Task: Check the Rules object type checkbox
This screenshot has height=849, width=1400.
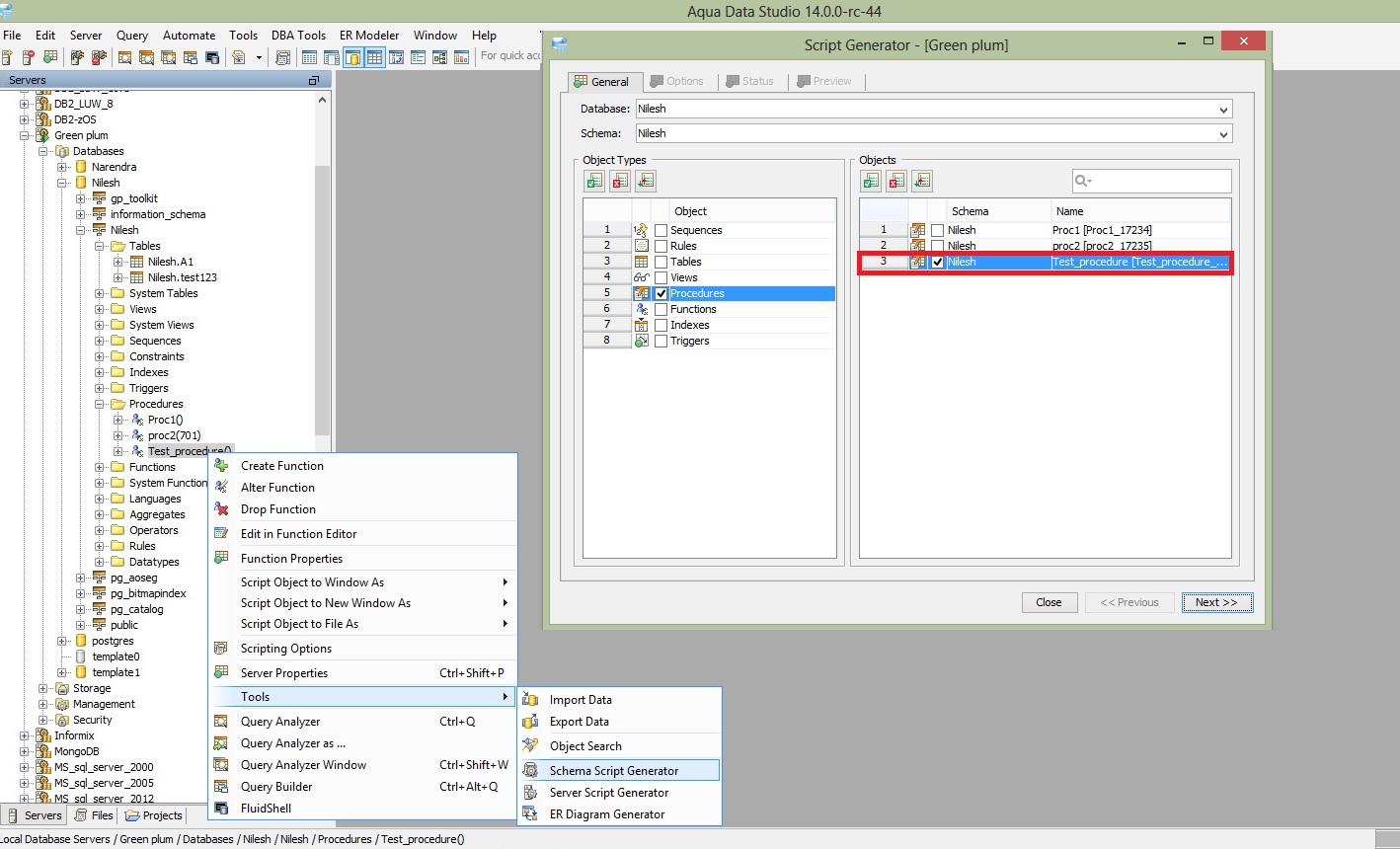Action: [x=661, y=246]
